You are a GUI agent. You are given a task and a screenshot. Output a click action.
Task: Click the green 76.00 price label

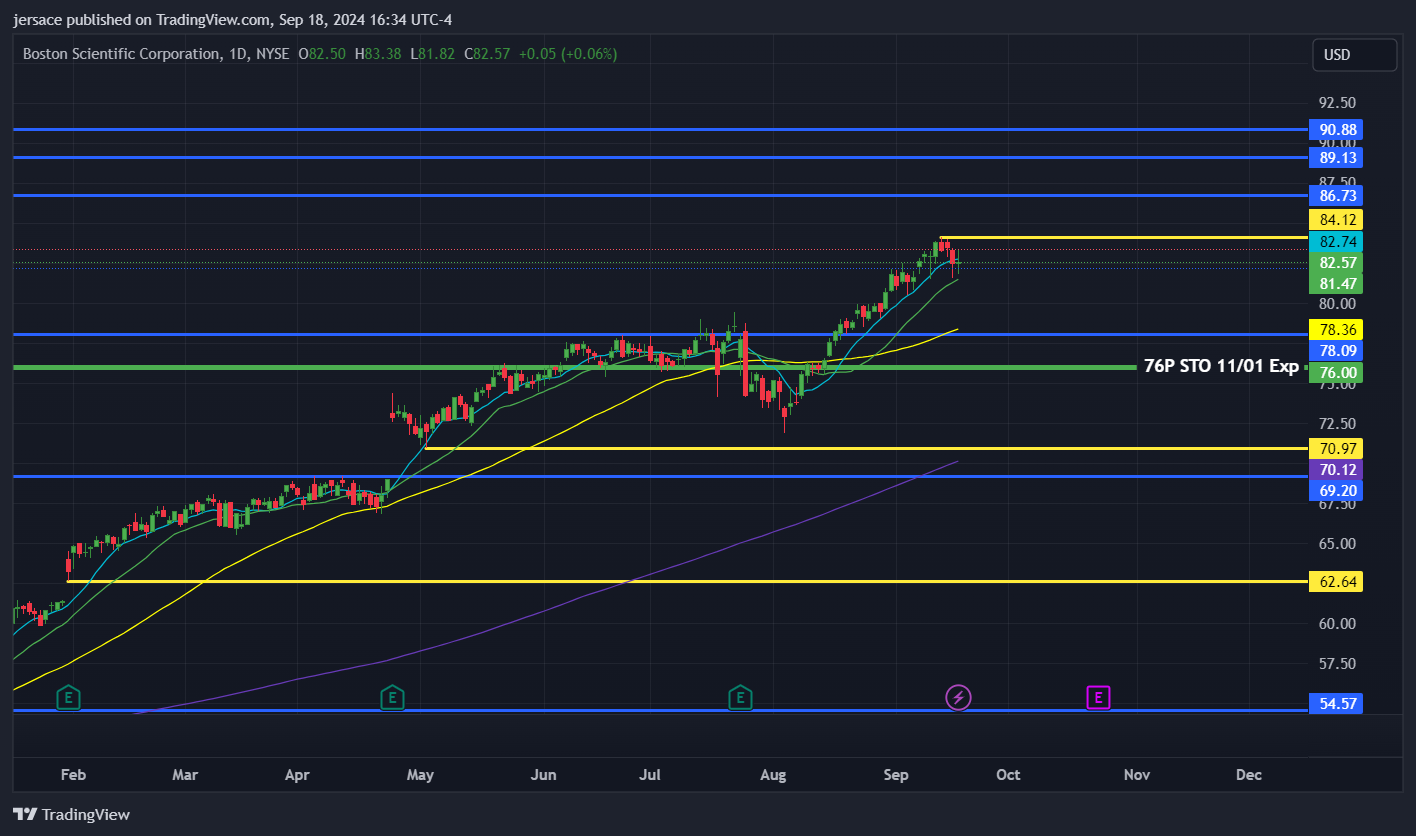[x=1337, y=372]
